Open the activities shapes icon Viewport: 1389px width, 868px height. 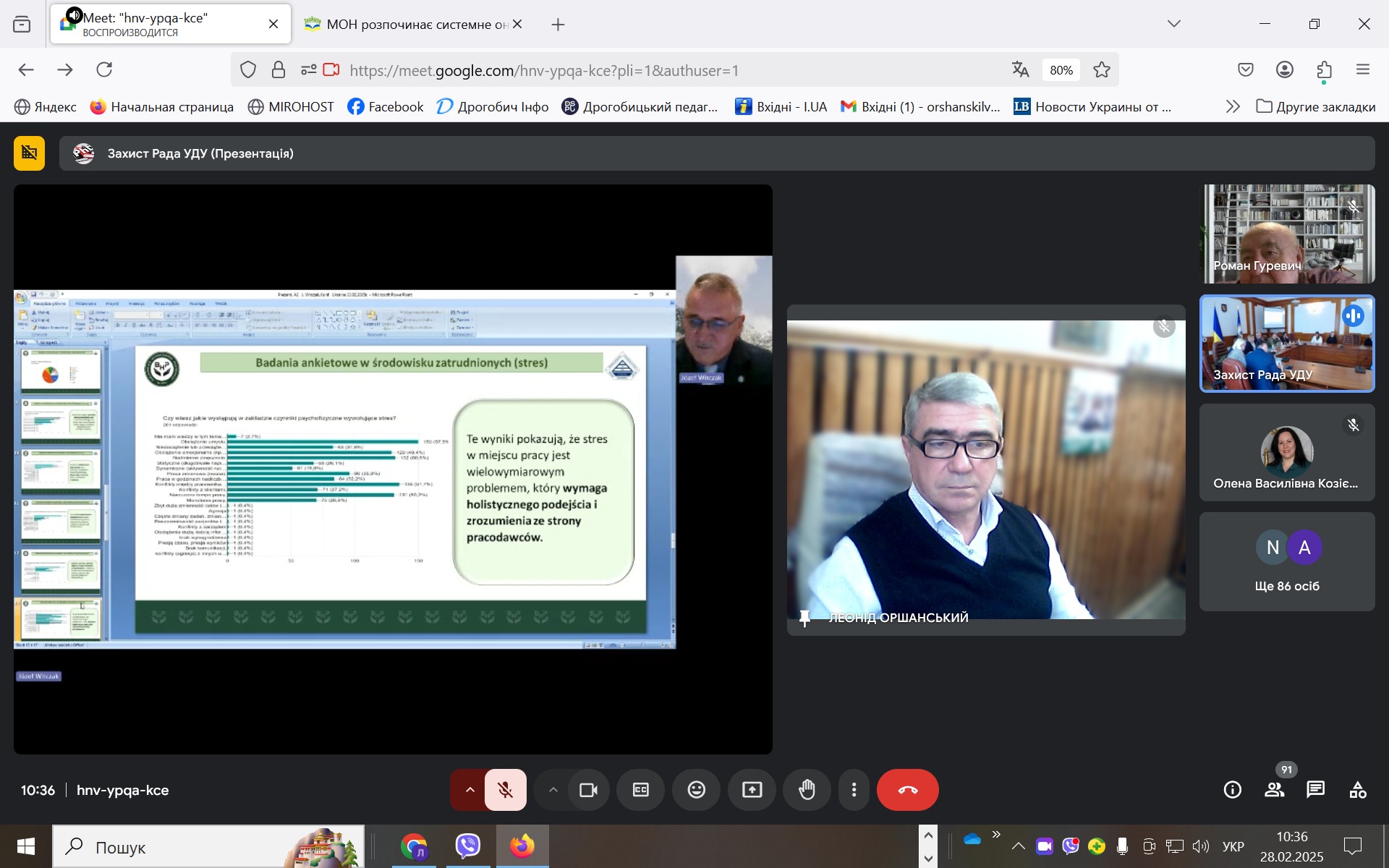click(1357, 790)
